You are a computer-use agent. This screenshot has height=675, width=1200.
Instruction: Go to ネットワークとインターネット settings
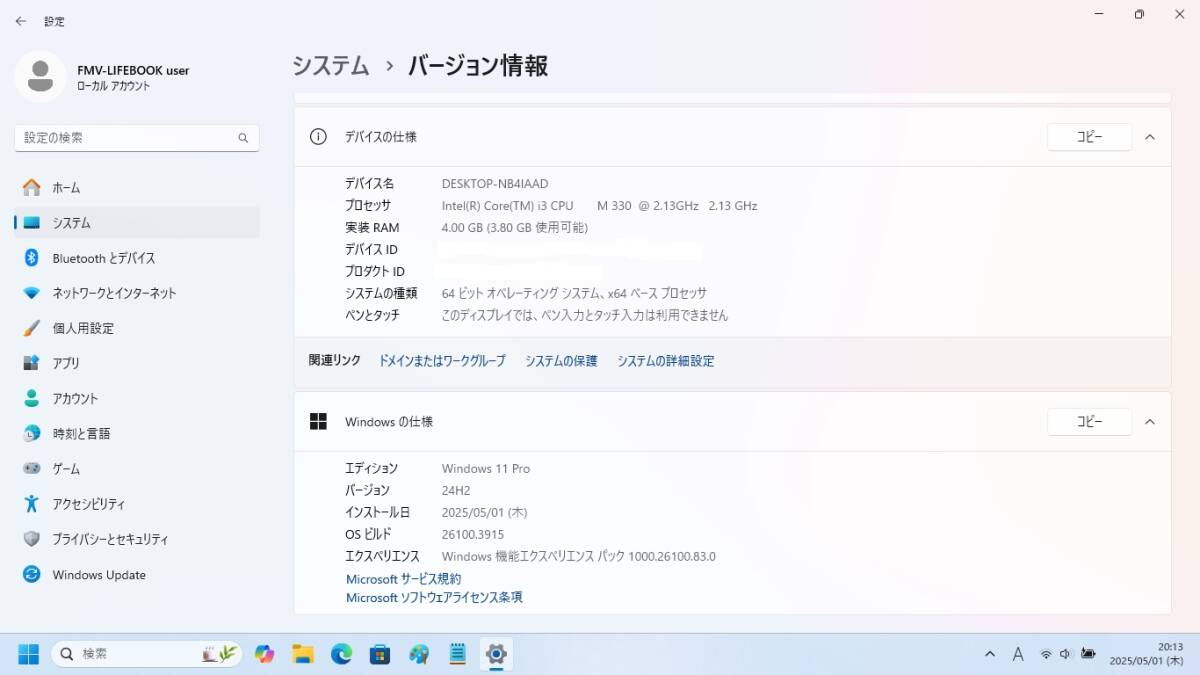click(x=137, y=293)
